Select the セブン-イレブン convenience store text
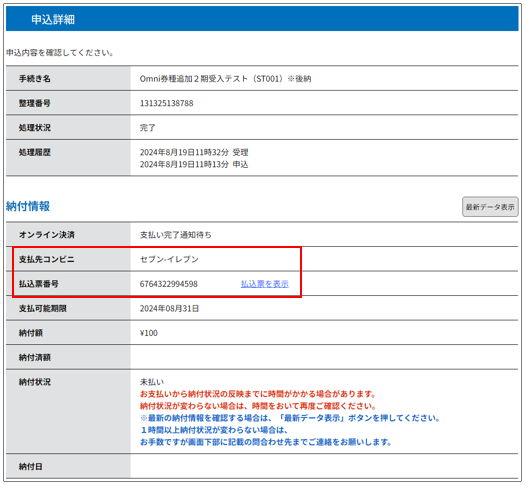 pyautogui.click(x=169, y=259)
